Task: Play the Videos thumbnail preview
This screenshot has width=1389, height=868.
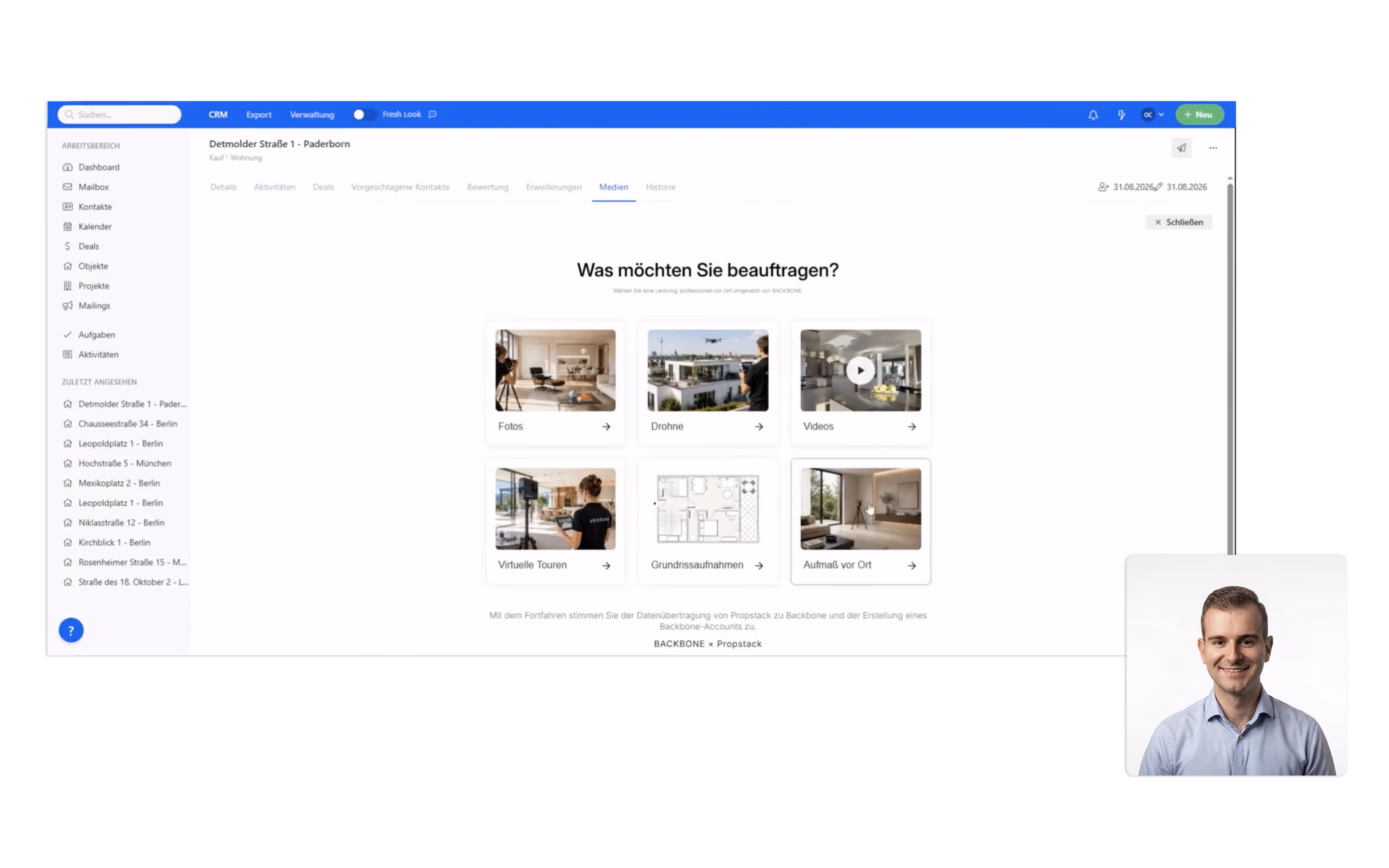Action: pos(860,370)
